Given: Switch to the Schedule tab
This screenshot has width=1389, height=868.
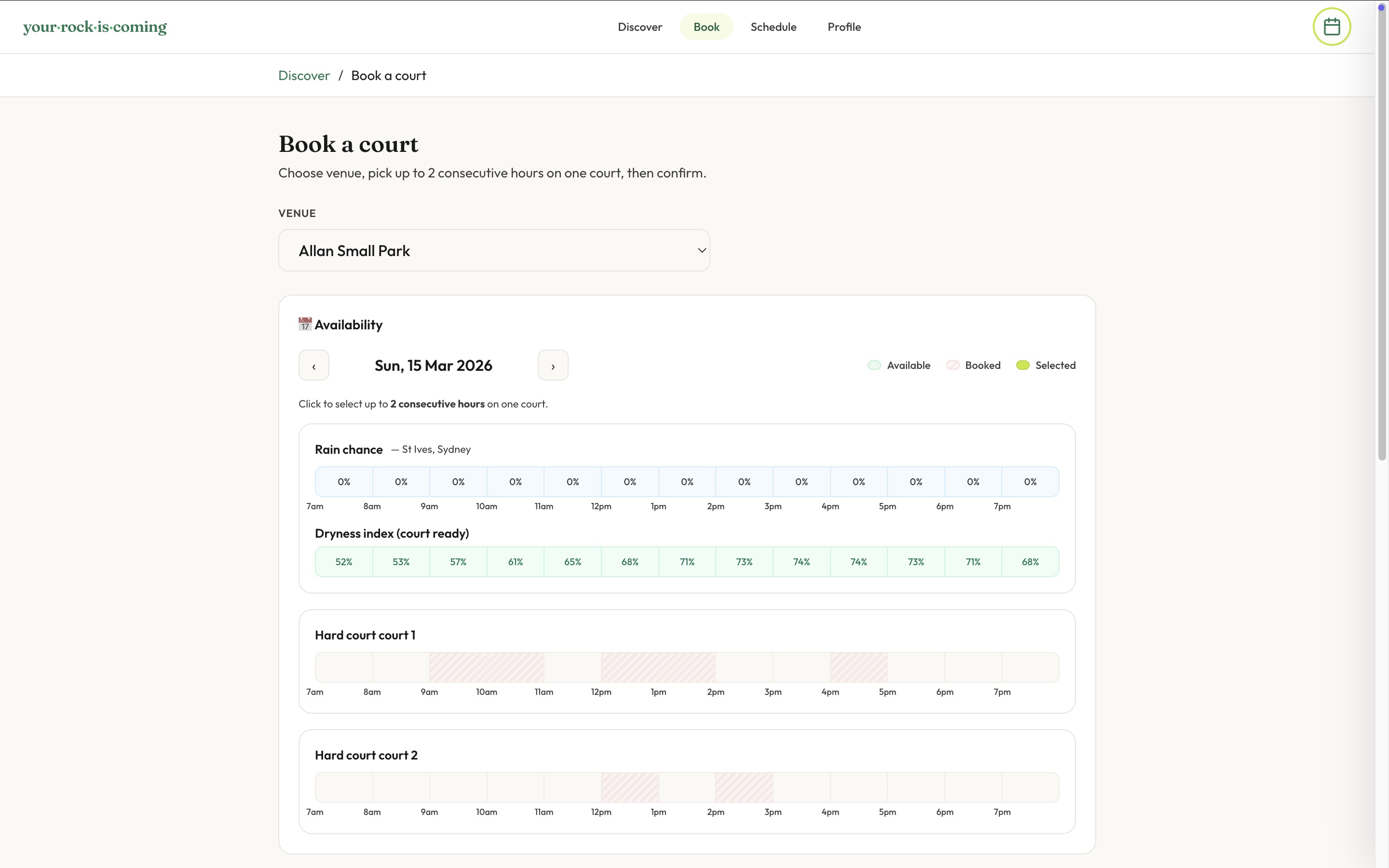Looking at the screenshot, I should pyautogui.click(x=773, y=27).
